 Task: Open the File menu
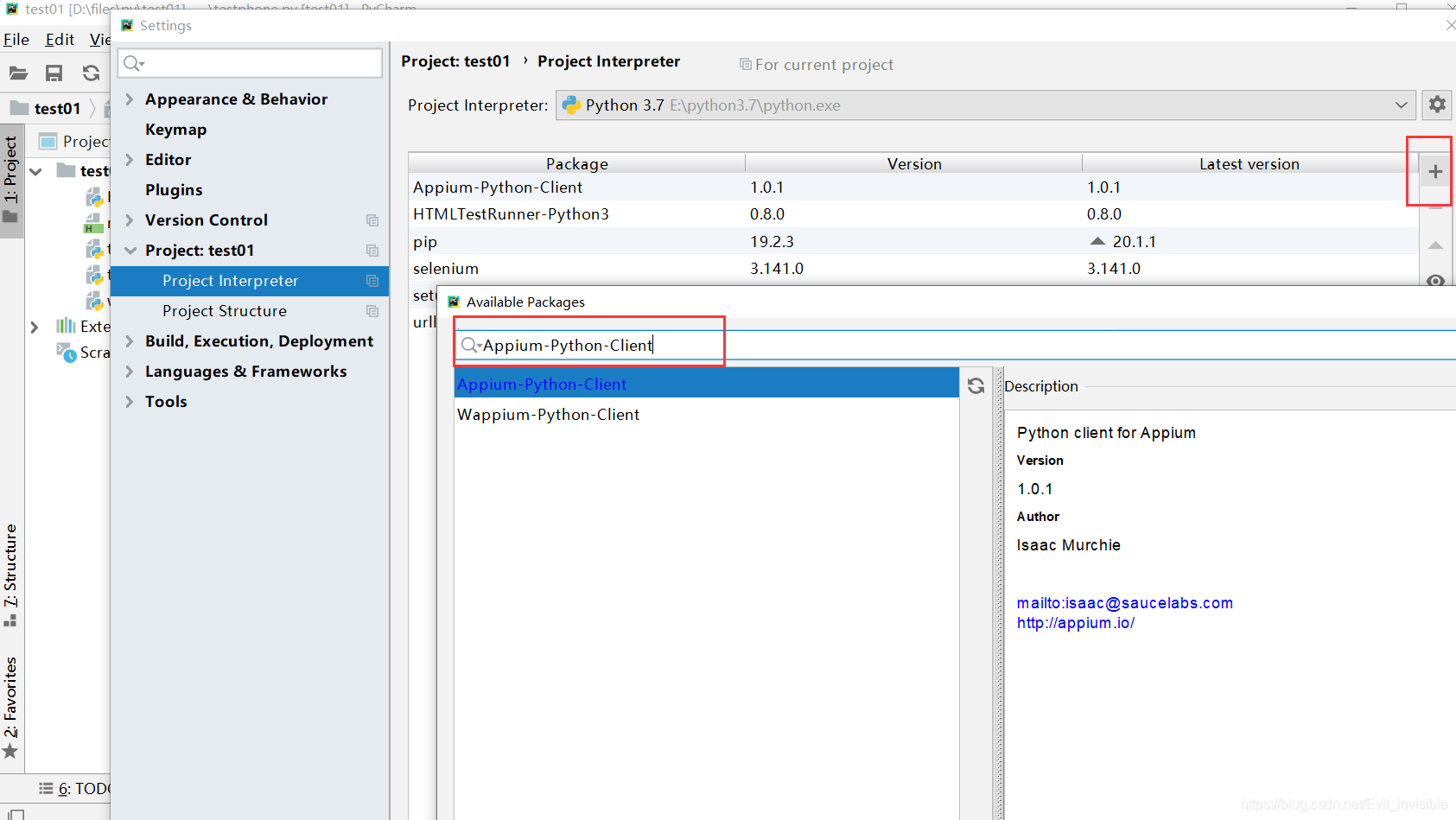(x=16, y=40)
